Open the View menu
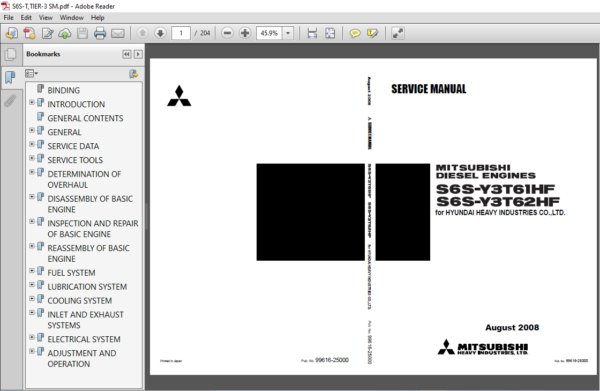600x391 pixels. pos(46,18)
